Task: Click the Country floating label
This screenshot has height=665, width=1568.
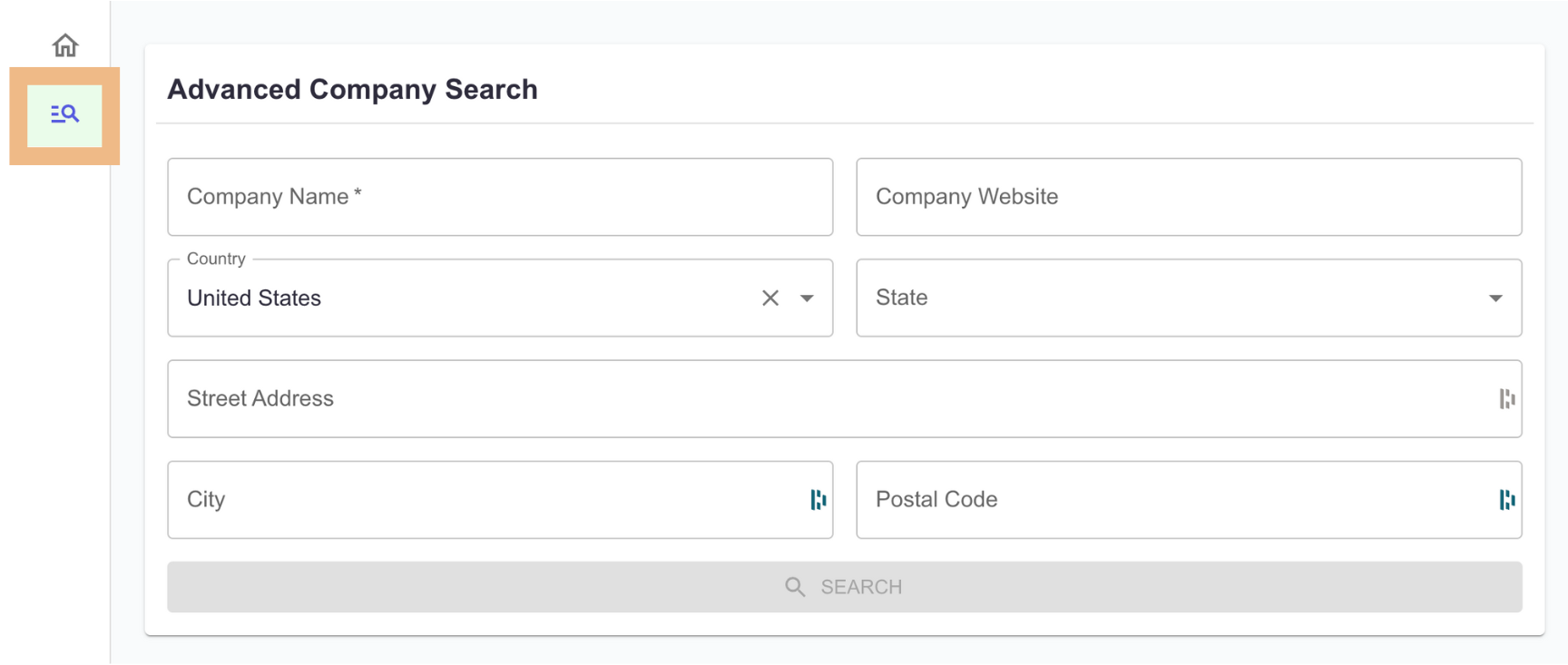Action: 216,259
